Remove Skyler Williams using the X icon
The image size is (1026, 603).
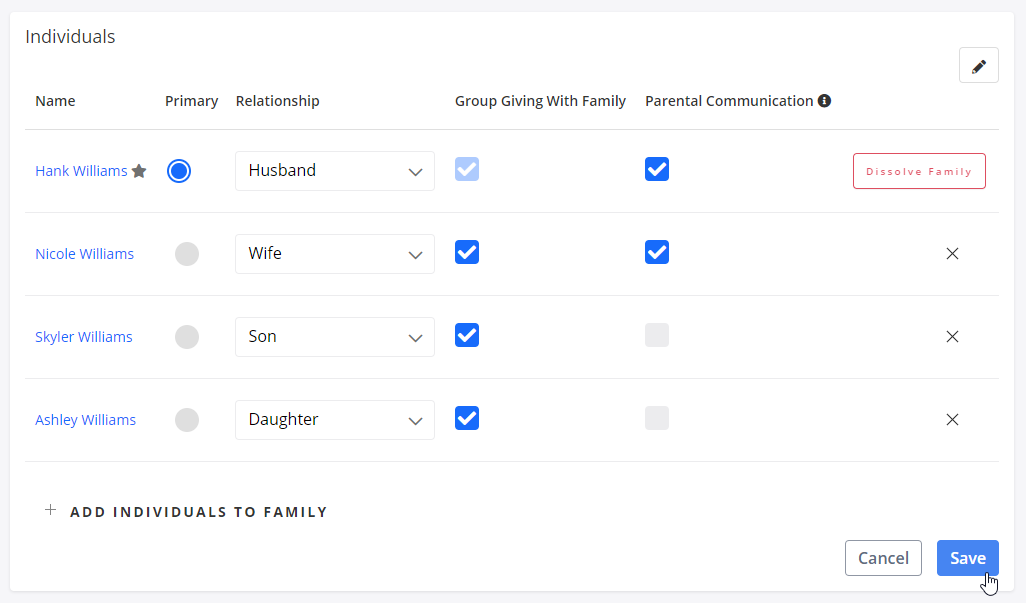(x=952, y=337)
